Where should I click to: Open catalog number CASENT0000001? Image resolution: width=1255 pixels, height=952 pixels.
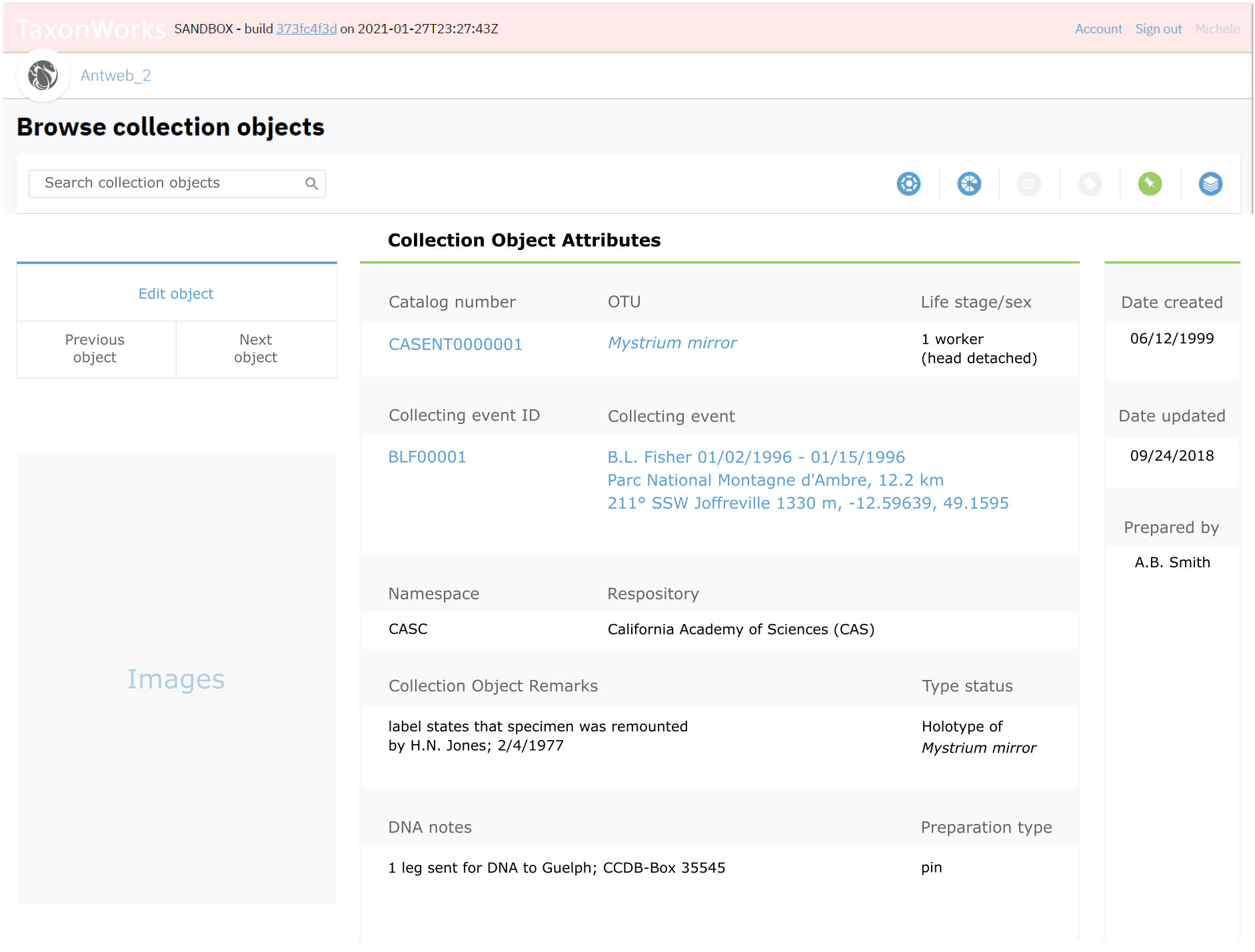pos(455,344)
